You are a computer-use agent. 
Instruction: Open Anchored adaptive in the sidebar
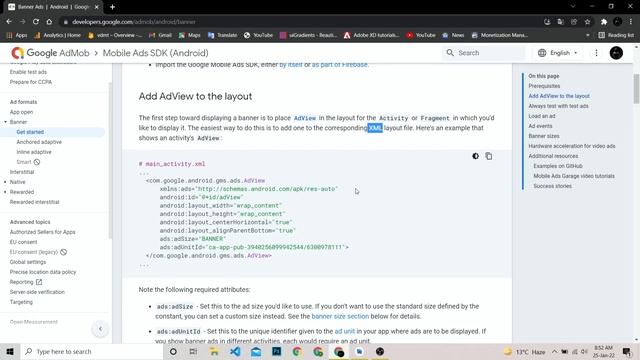(39, 142)
